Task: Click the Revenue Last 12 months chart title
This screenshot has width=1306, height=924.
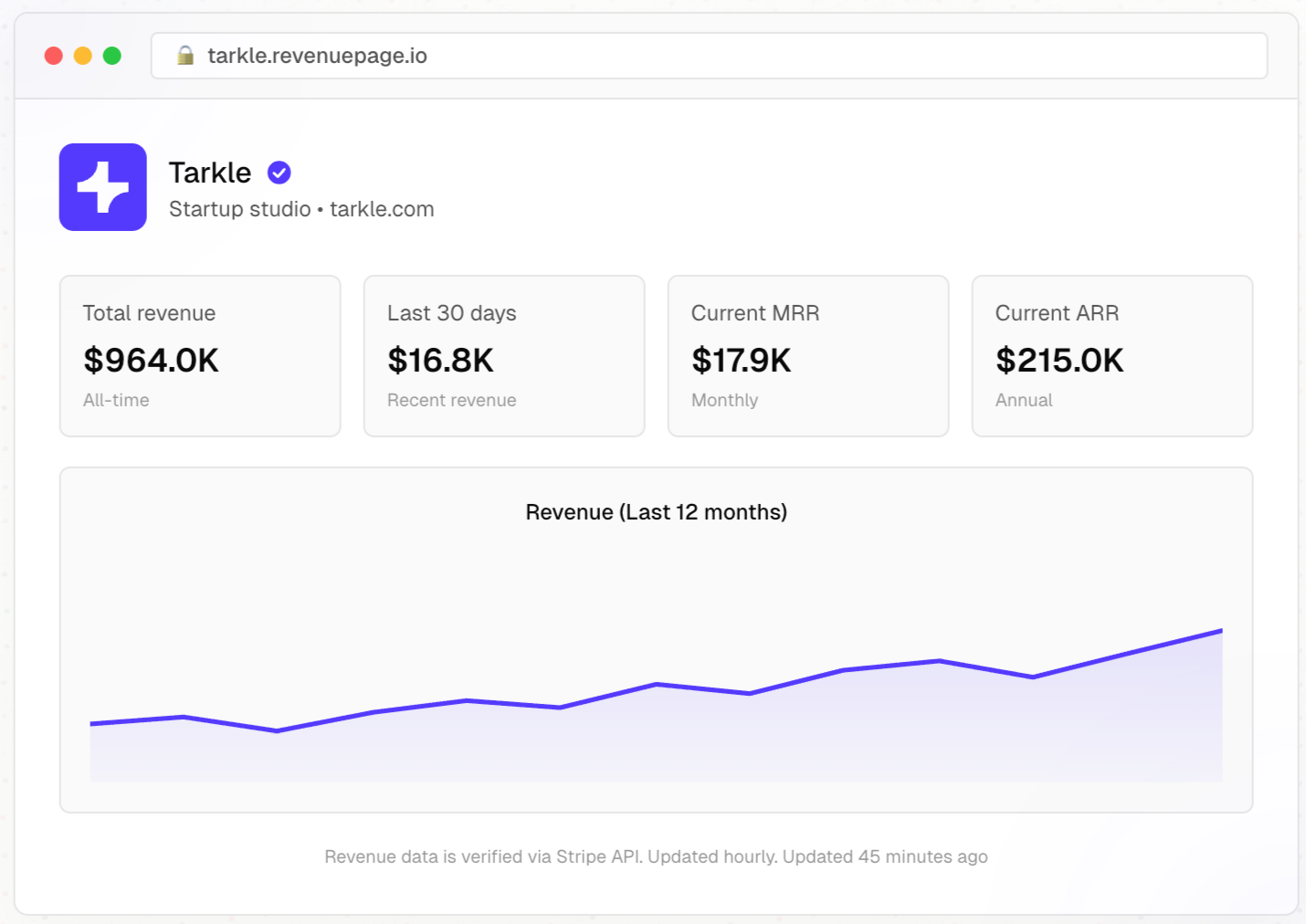Action: pyautogui.click(x=656, y=512)
